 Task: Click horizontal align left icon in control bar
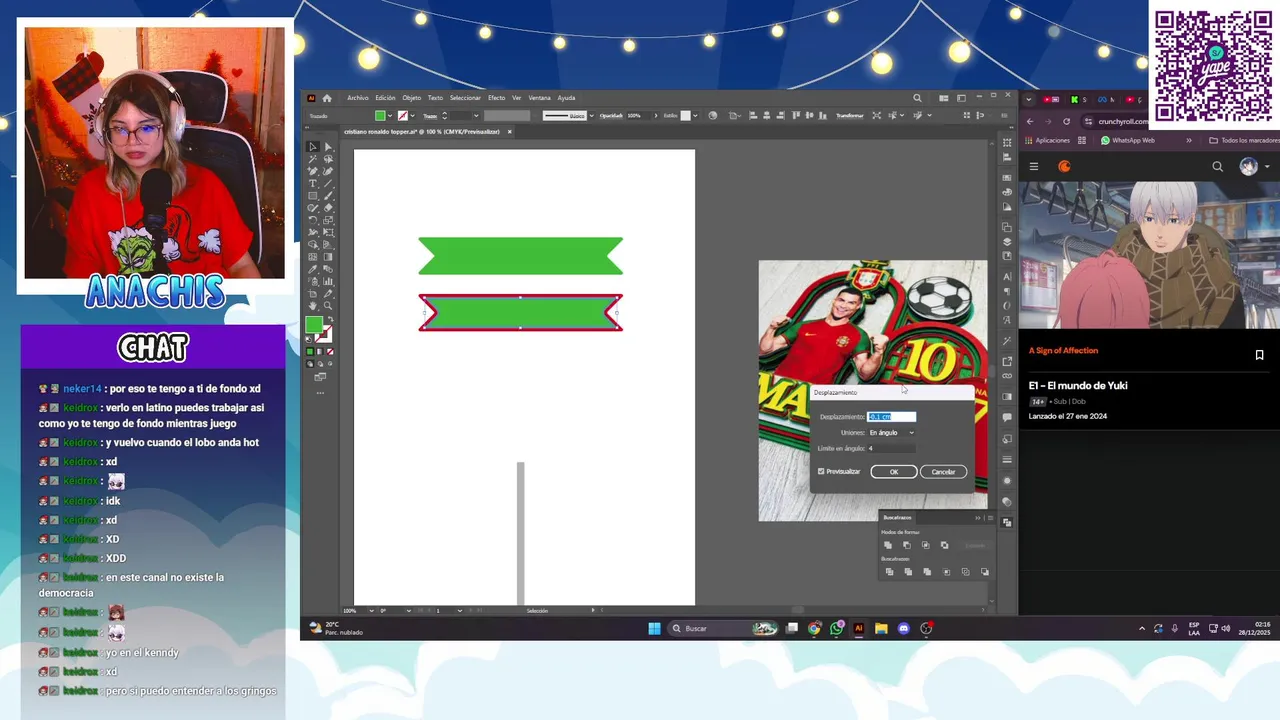(753, 115)
